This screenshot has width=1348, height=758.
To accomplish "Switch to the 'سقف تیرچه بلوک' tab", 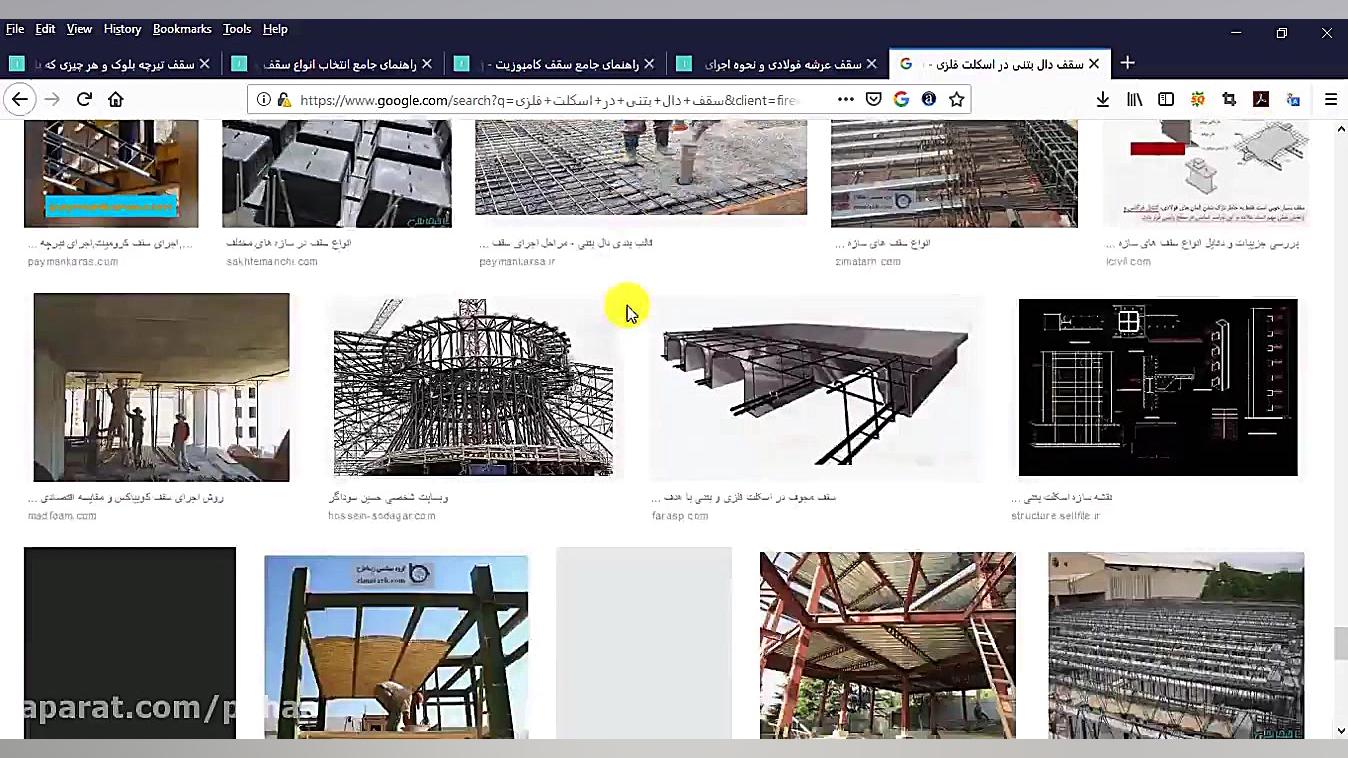I will click(110, 63).
